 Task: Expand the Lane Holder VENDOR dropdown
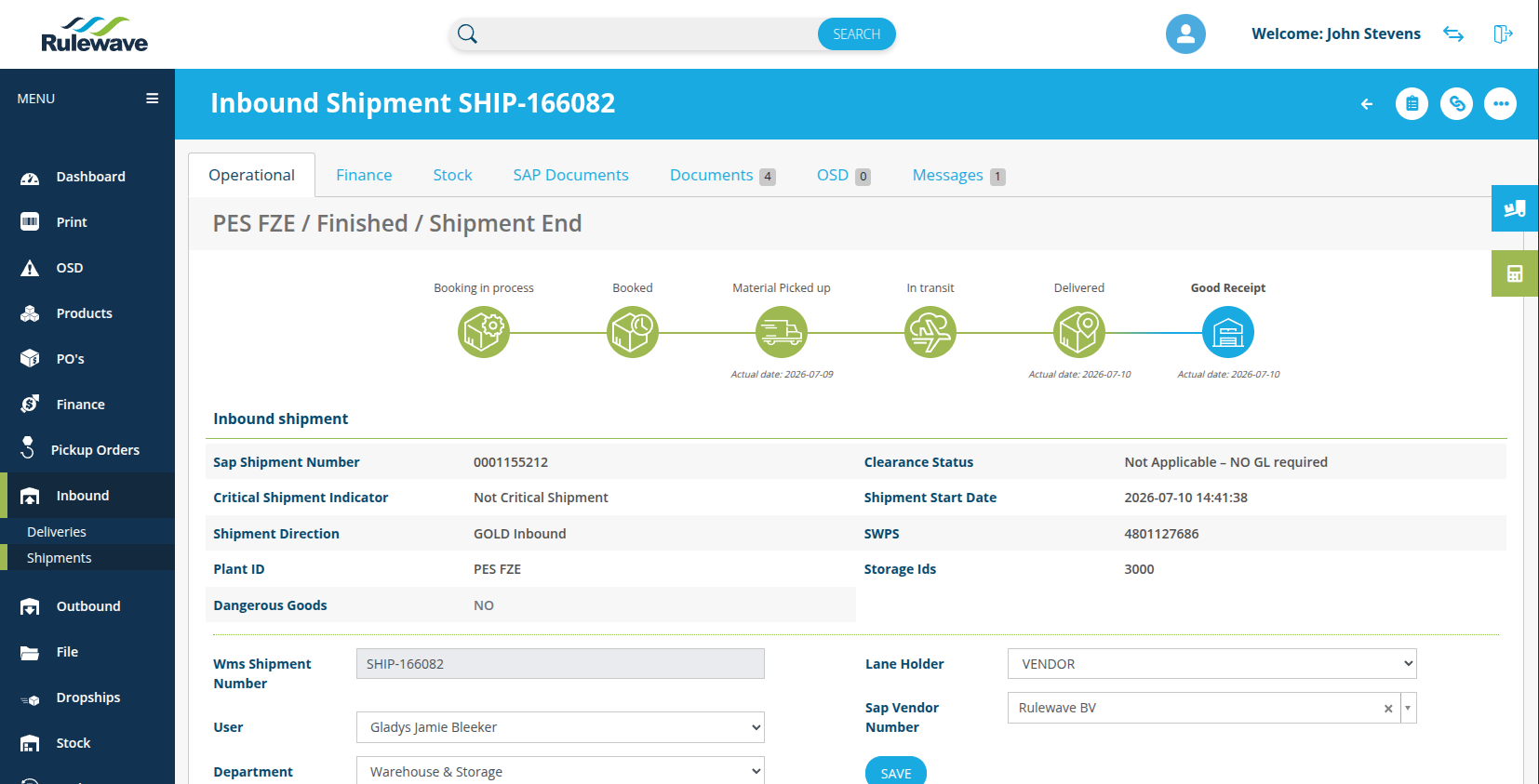(1211, 664)
